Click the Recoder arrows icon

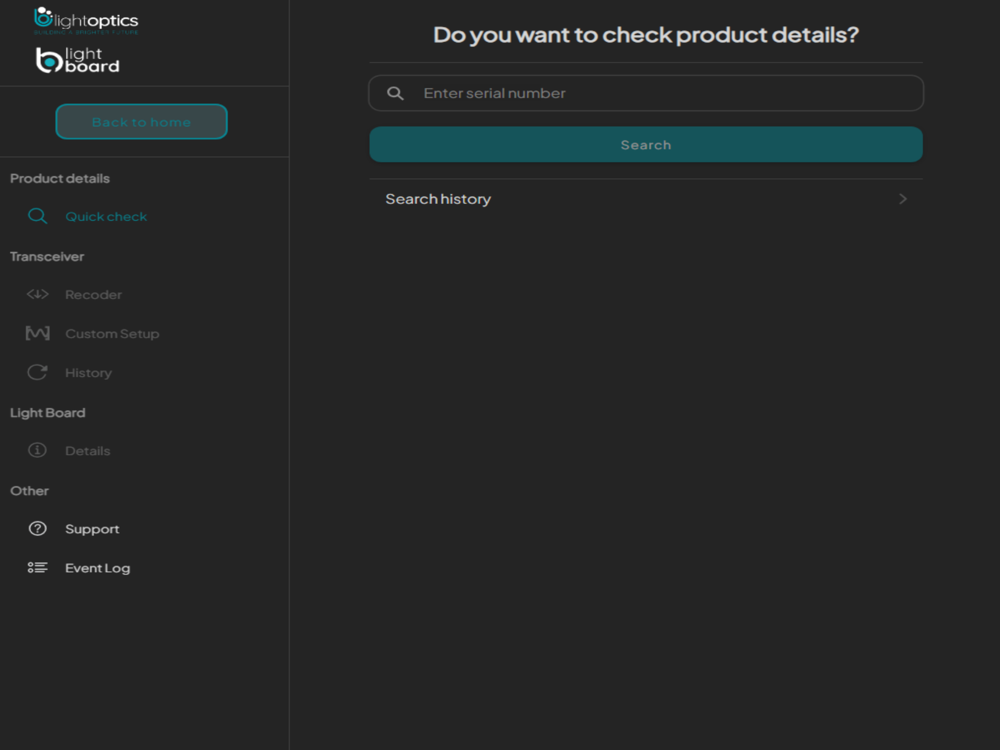coord(37,295)
